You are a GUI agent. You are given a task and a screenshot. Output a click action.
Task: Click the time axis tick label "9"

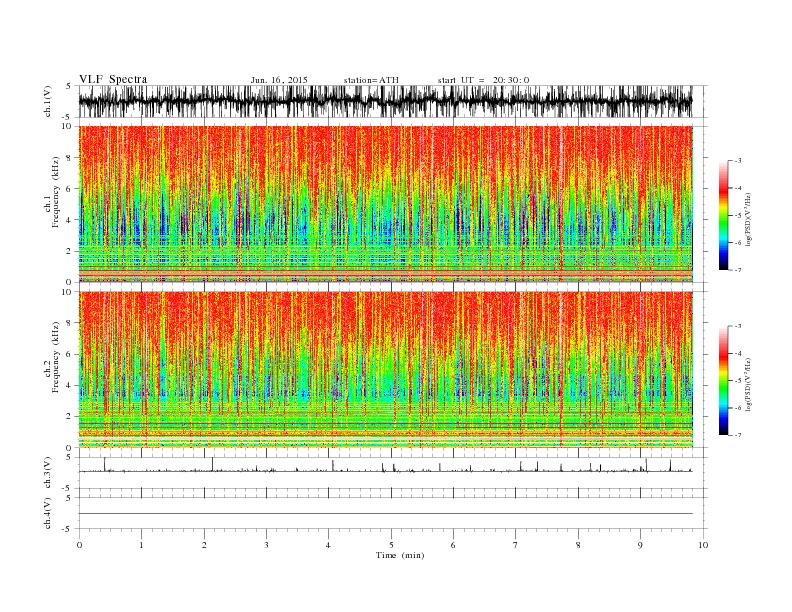click(640, 545)
